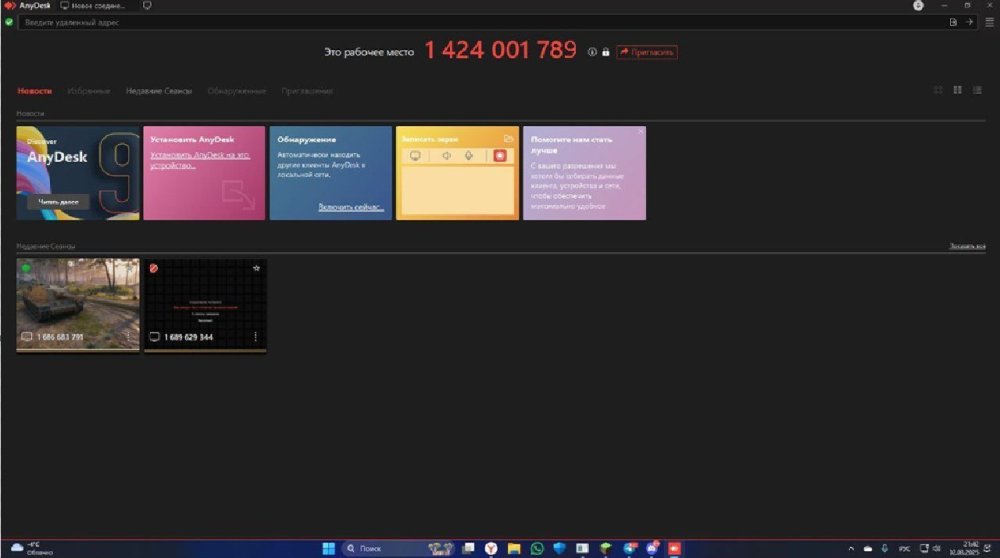Click the workplace ID 1 424 001 789
The height and width of the screenshot is (558, 1000).
[x=501, y=50]
